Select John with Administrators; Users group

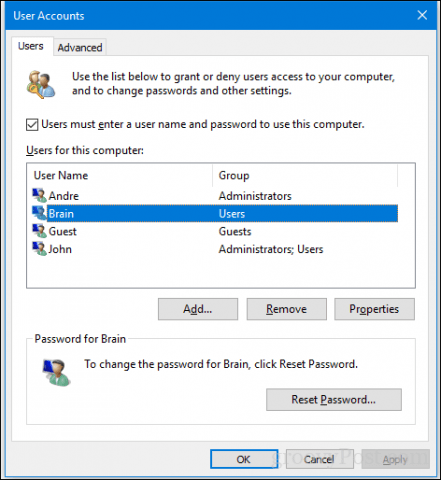(x=215, y=249)
